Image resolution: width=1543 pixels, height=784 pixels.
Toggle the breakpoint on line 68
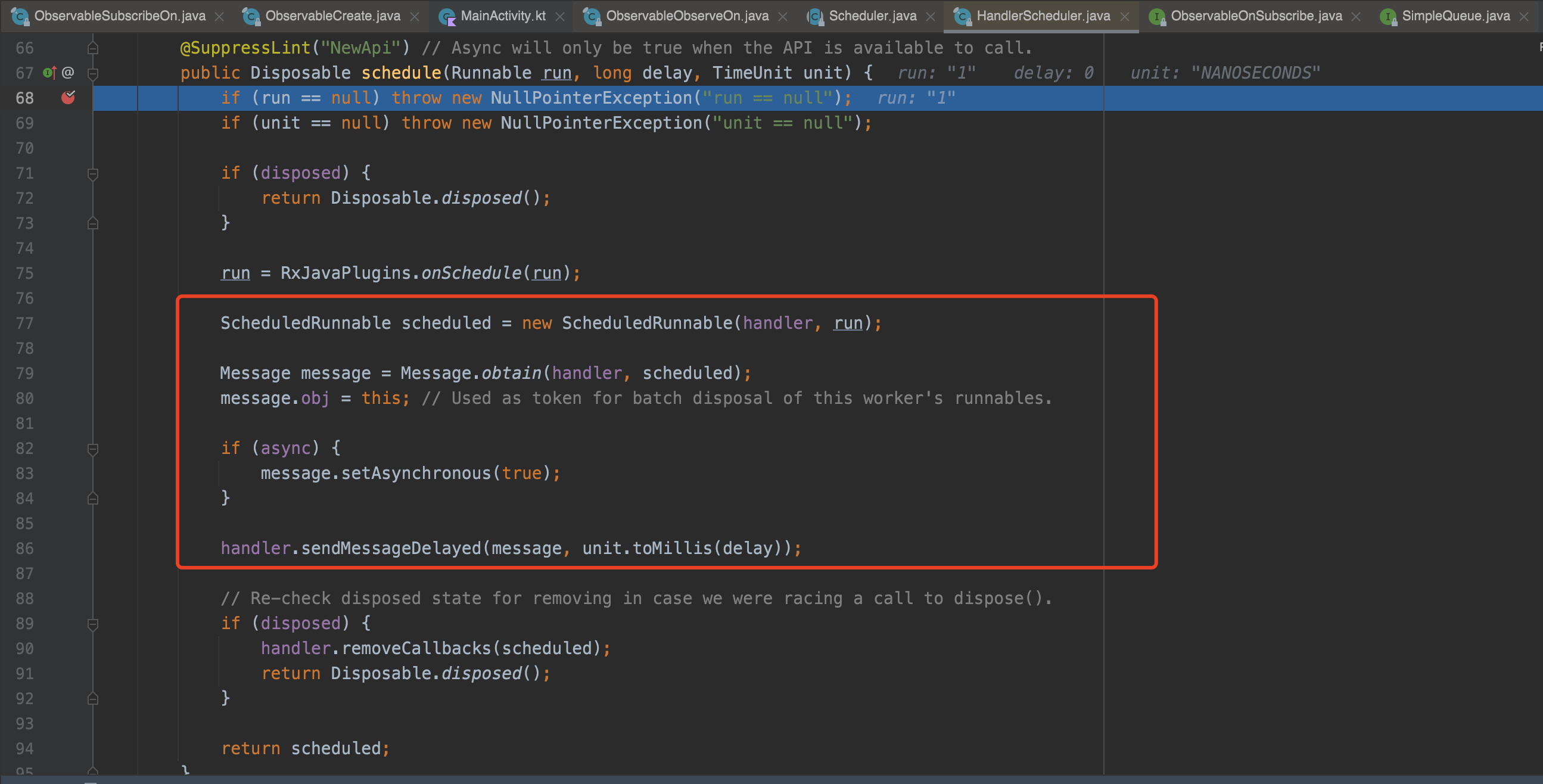69,97
